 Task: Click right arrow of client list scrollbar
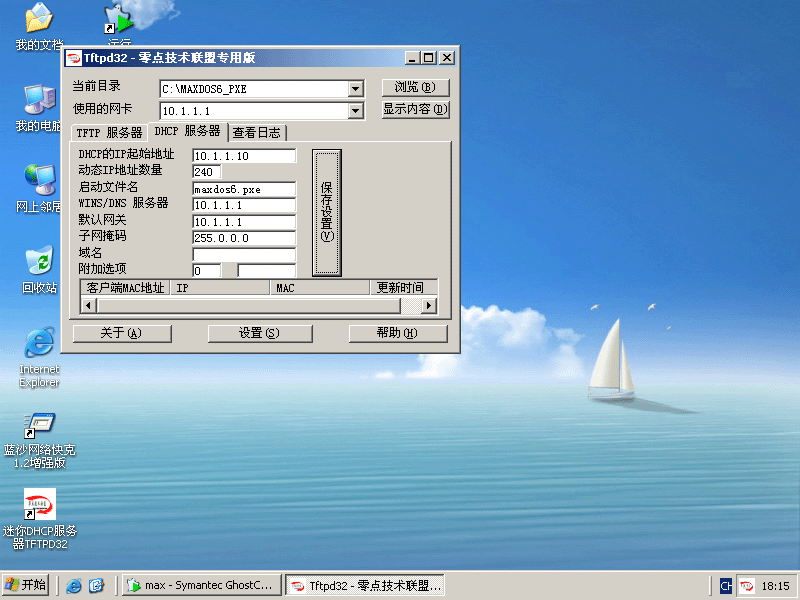pyautogui.click(x=431, y=305)
